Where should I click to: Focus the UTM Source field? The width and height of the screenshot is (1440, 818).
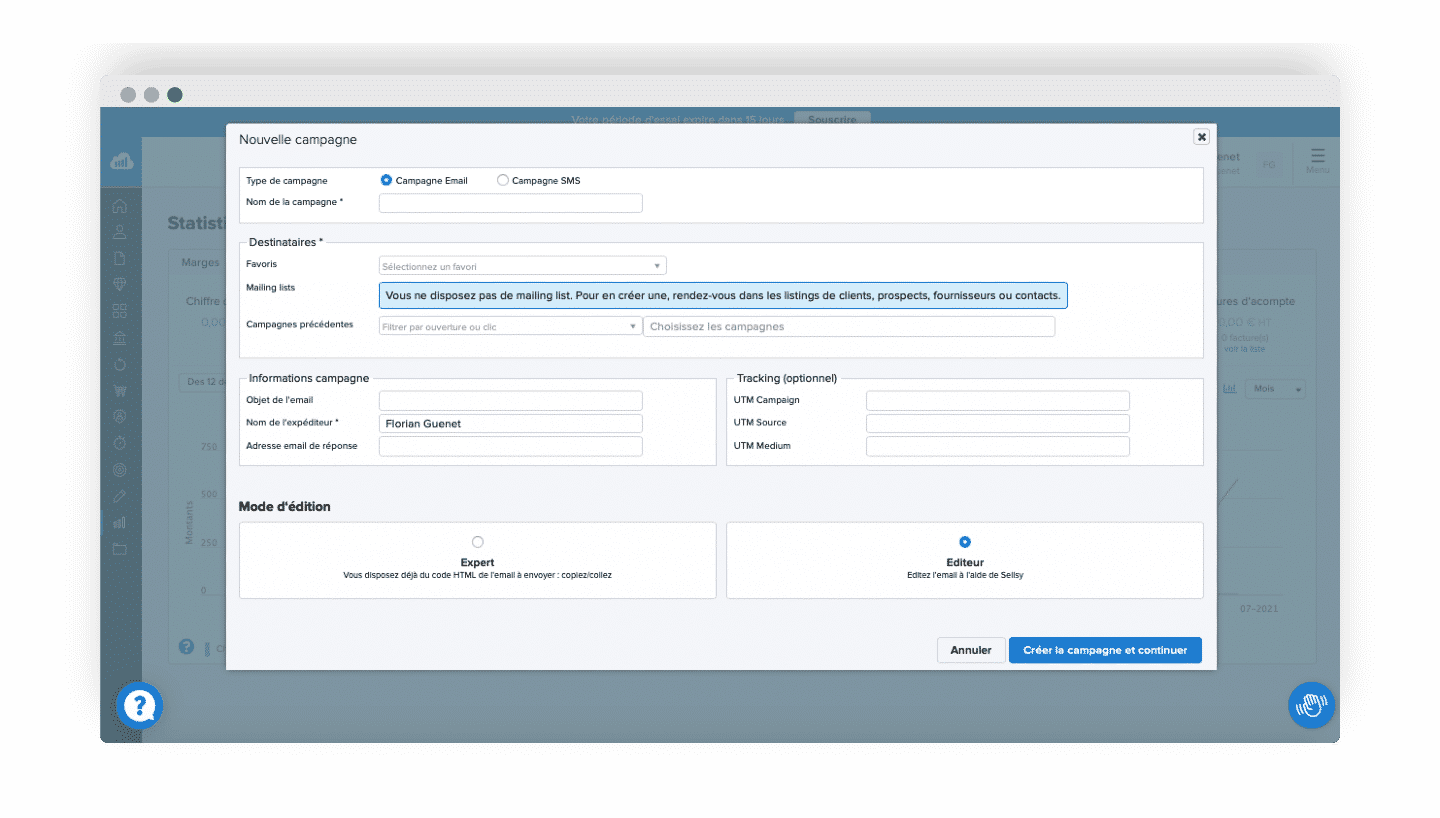coord(998,423)
